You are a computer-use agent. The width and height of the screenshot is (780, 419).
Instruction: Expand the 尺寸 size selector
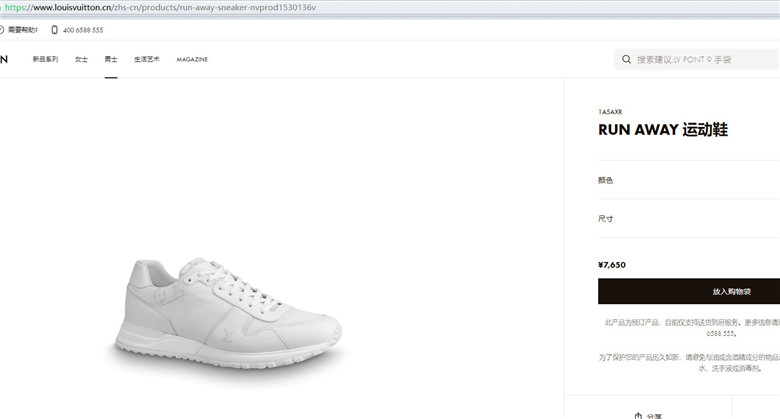(x=689, y=218)
